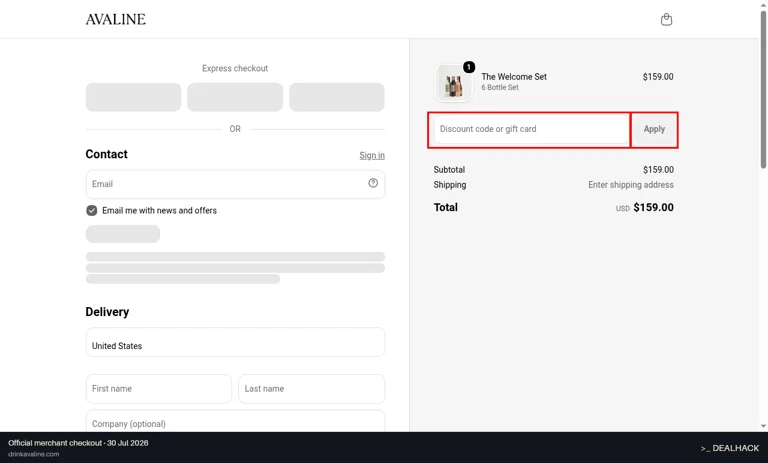Open the shopping bag cart icon
768x463 pixels.
click(x=666, y=20)
